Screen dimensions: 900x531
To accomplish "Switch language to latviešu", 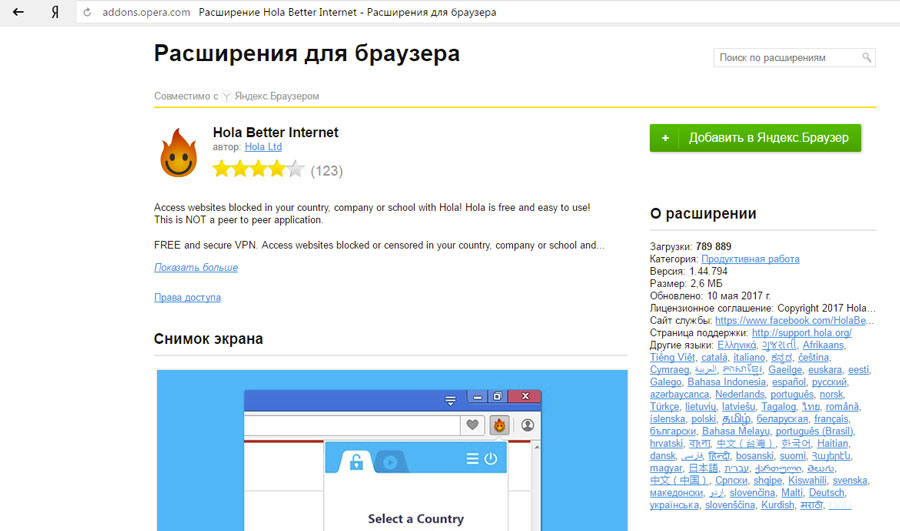I will (739, 406).
